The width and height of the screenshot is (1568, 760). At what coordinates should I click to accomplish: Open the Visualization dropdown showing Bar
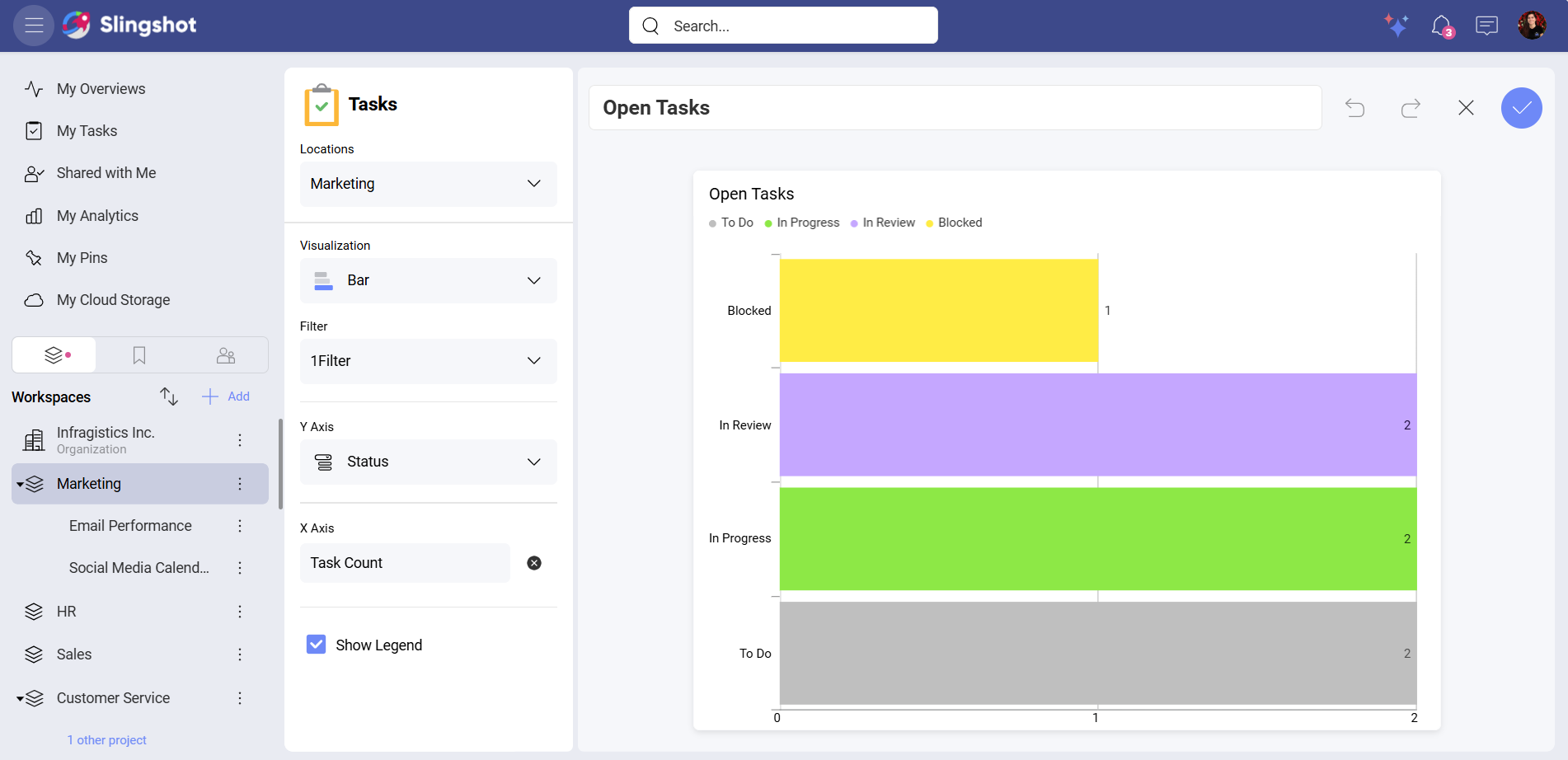(x=428, y=280)
